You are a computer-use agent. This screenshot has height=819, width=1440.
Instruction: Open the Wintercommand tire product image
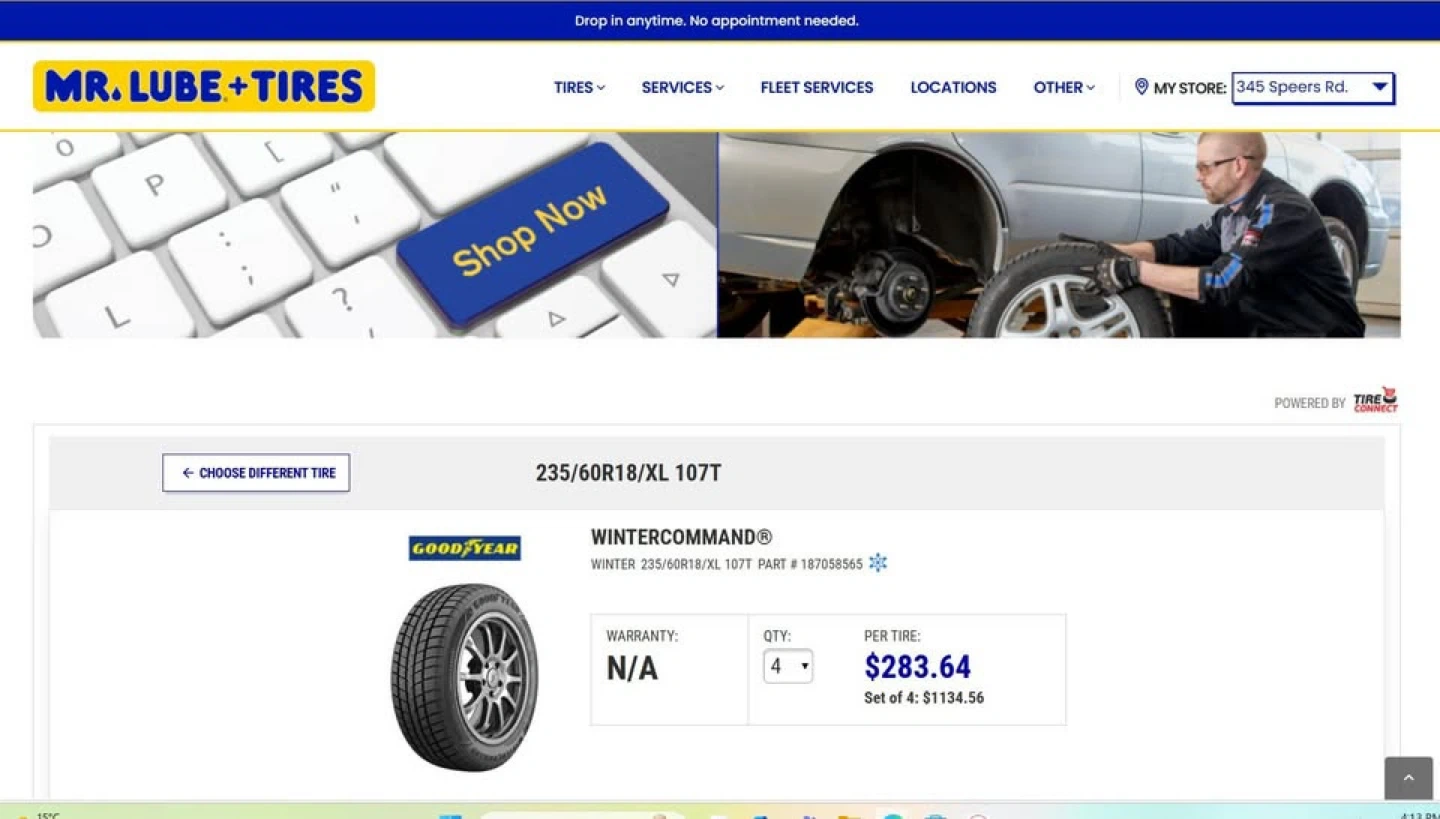tap(464, 677)
